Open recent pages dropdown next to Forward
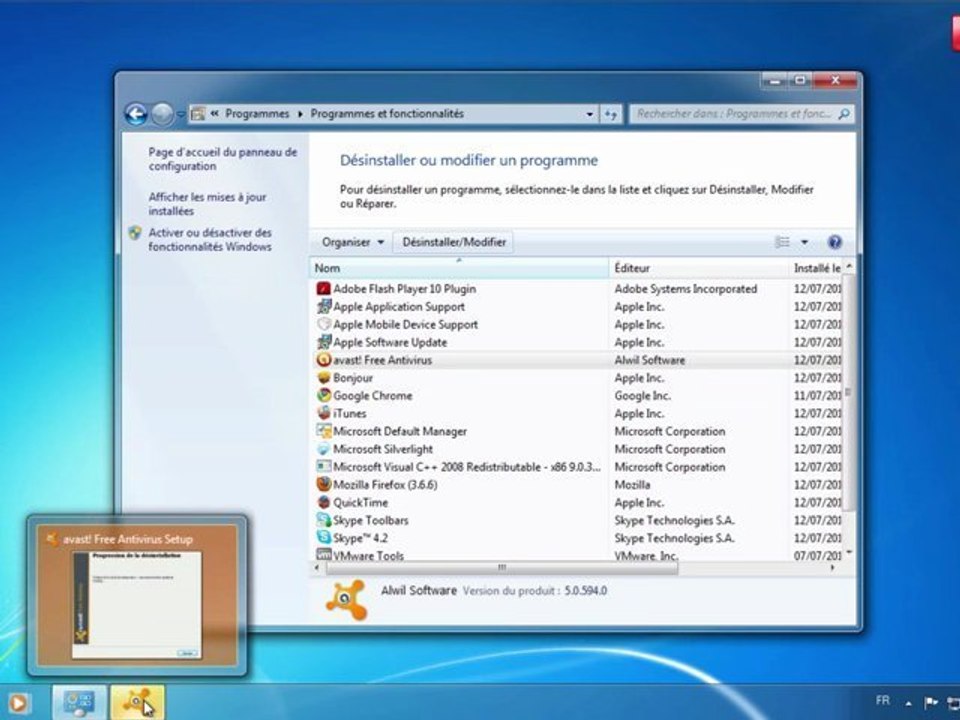The height and width of the screenshot is (720, 960). click(180, 114)
